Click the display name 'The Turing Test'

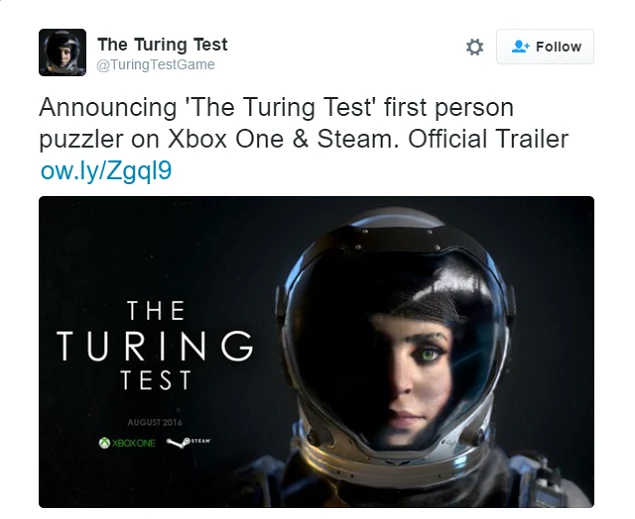pyautogui.click(x=162, y=45)
